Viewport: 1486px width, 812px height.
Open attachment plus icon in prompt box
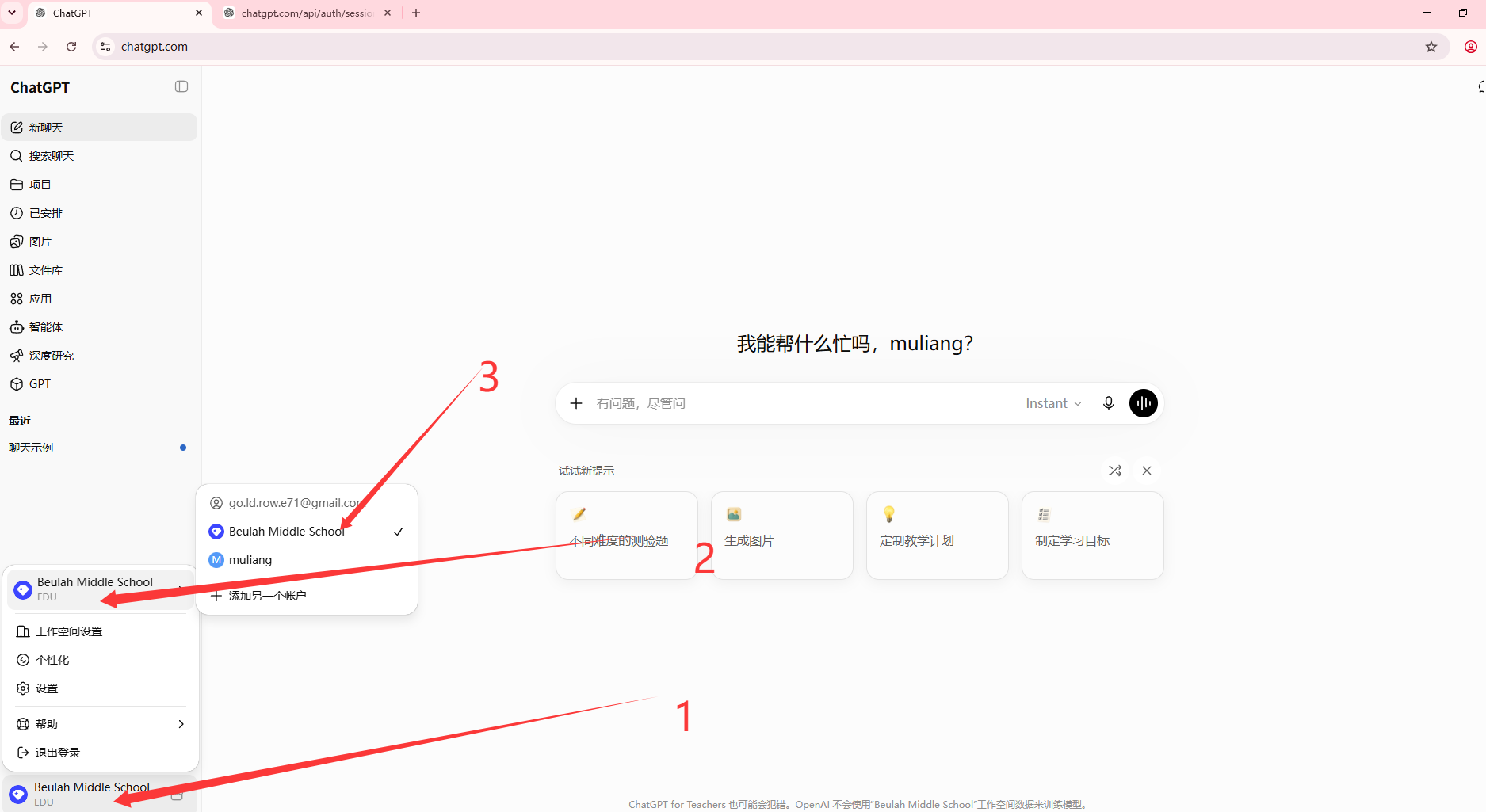click(x=576, y=403)
